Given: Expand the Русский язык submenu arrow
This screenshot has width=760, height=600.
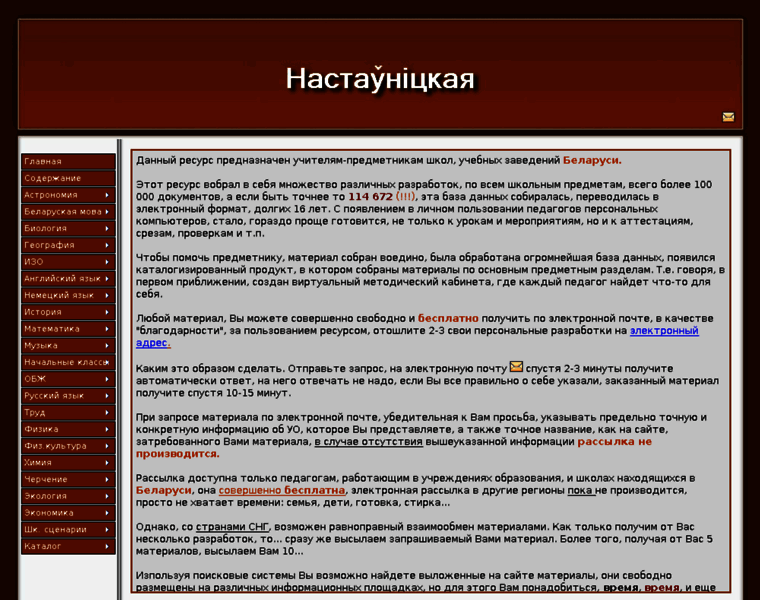Looking at the screenshot, I should pos(107,395).
